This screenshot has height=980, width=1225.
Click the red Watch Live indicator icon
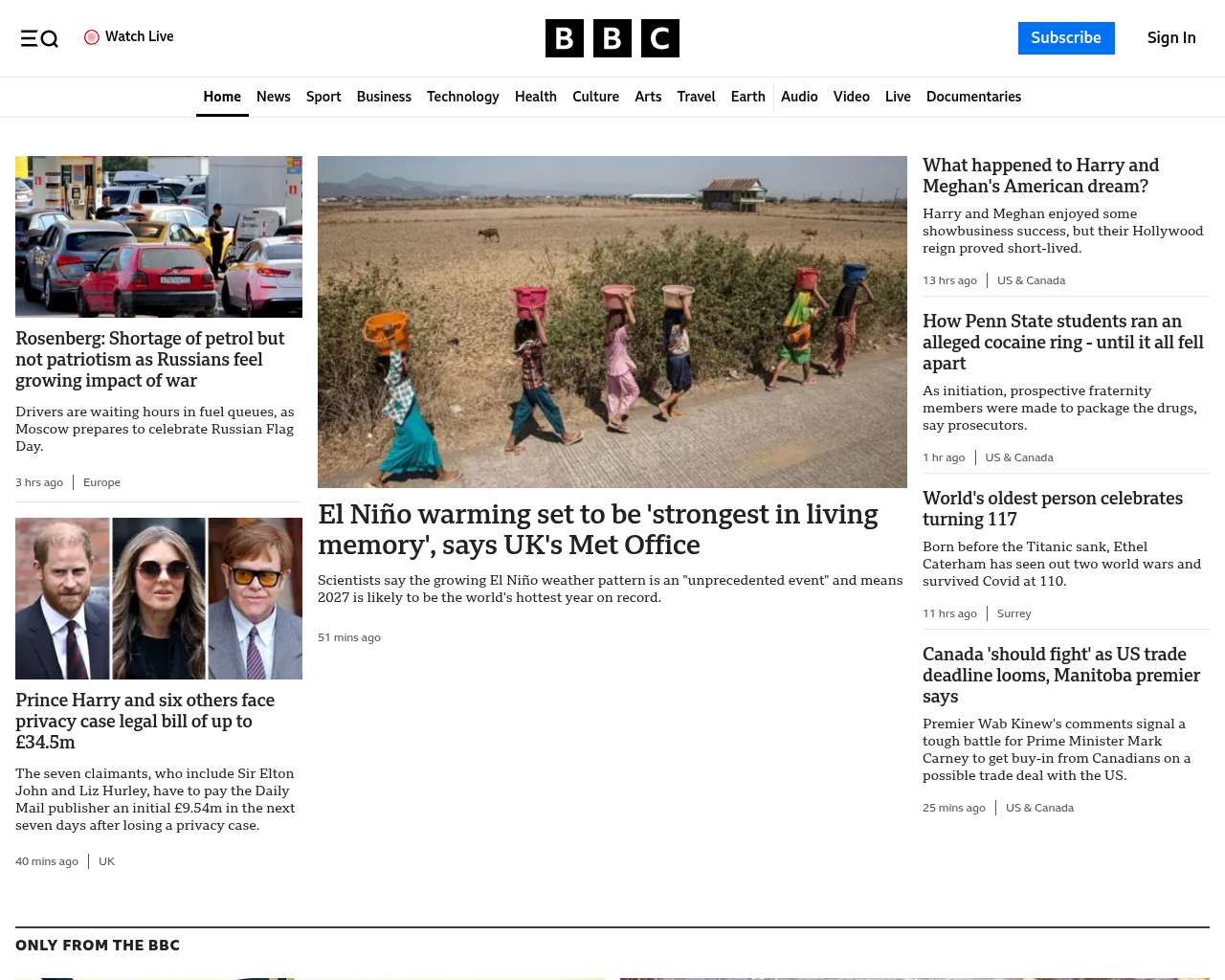point(92,37)
